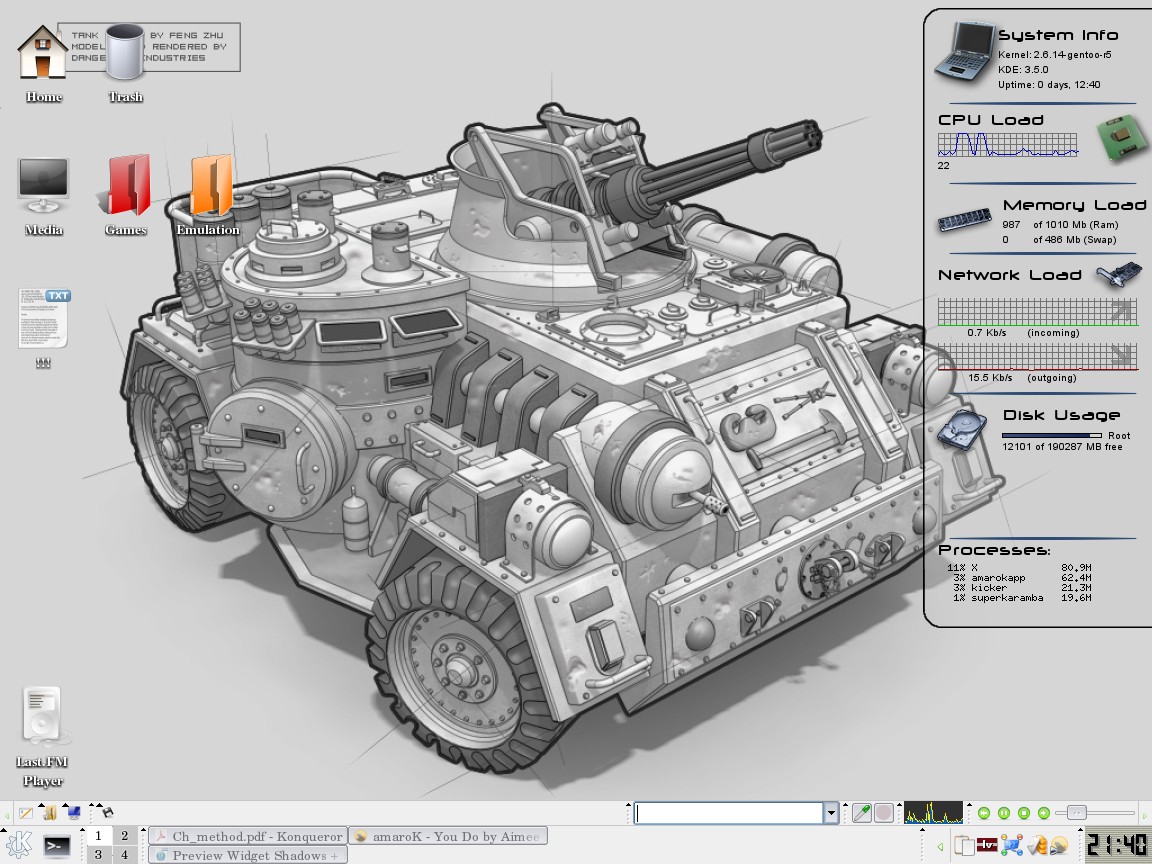Click the CPU Load graph

1008,145
